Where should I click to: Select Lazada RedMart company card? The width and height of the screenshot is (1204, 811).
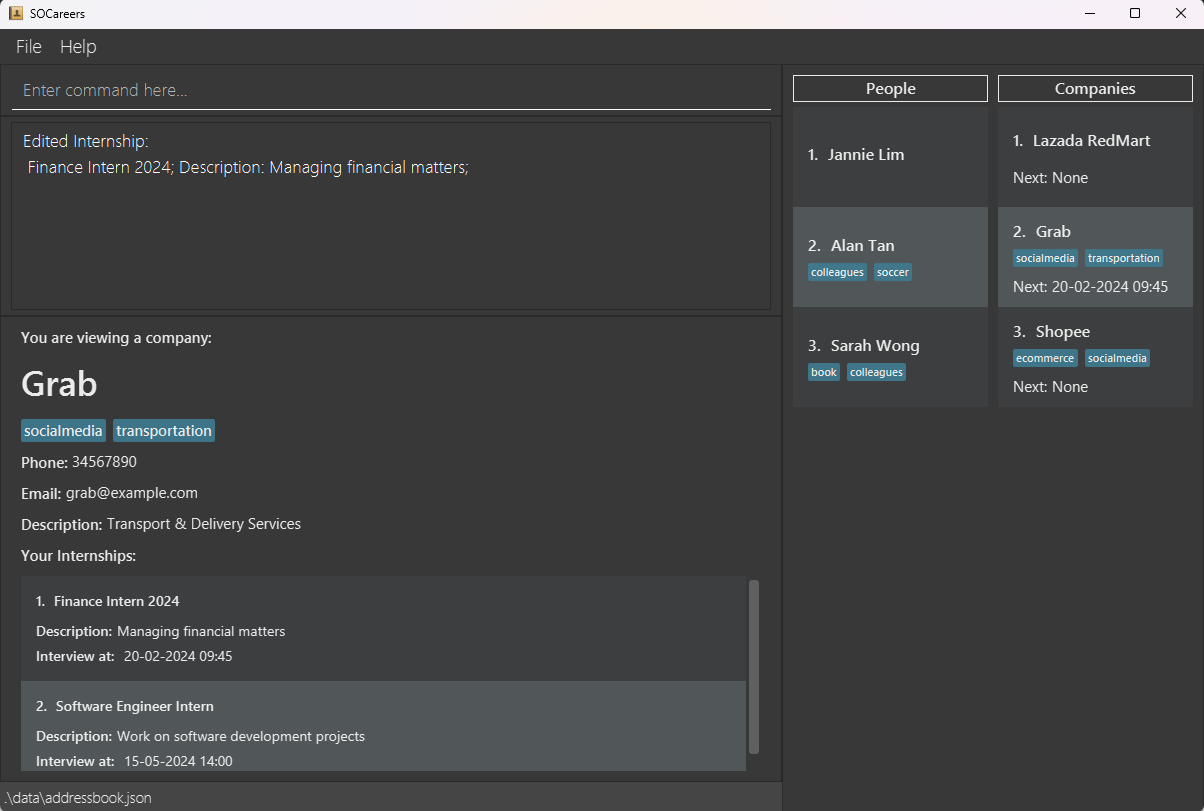coord(1095,157)
